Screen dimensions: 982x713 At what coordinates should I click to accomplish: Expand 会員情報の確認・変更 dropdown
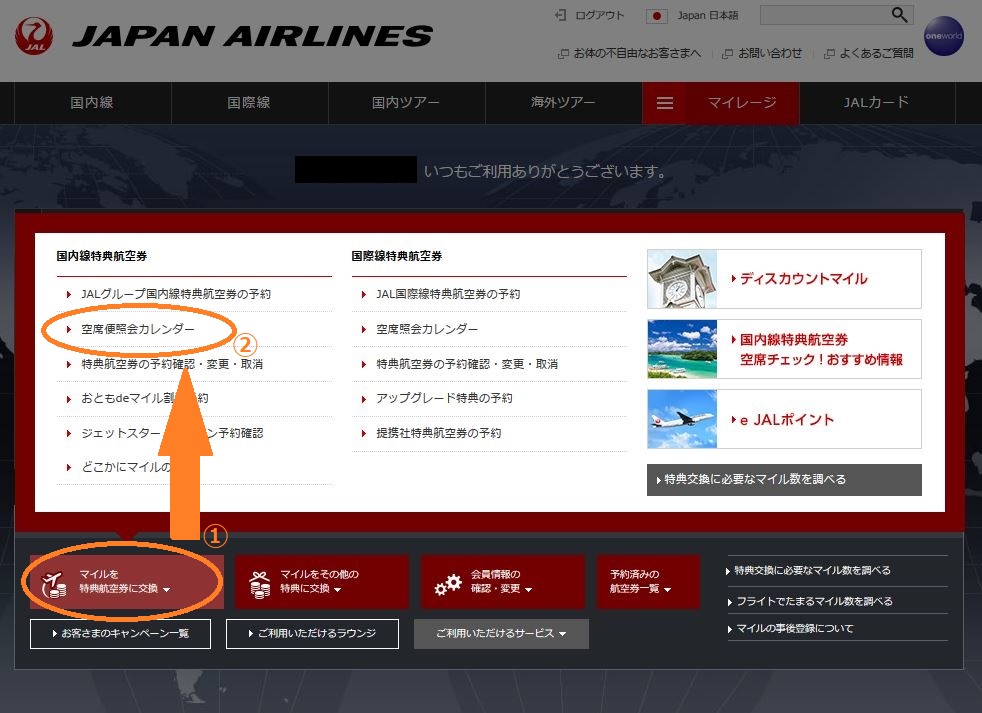[502, 582]
